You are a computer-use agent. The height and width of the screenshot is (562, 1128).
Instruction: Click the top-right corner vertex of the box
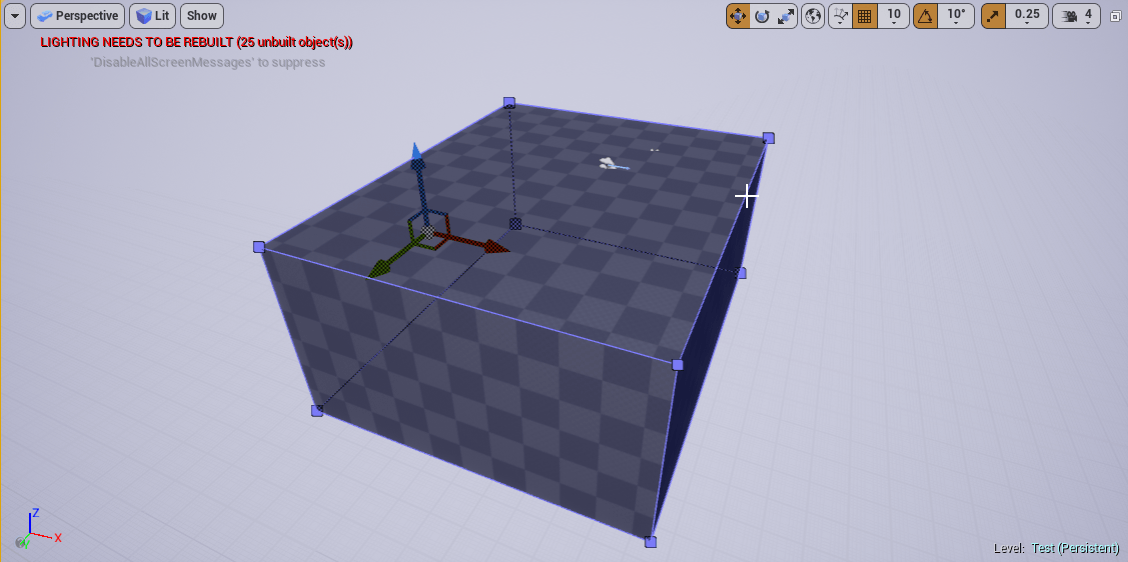(x=768, y=138)
